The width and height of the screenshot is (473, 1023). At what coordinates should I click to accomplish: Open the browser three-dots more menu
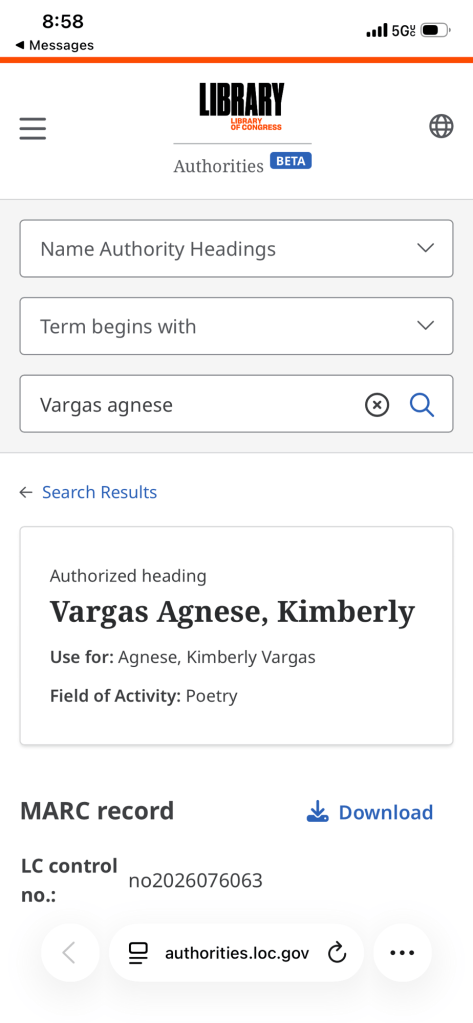402,953
